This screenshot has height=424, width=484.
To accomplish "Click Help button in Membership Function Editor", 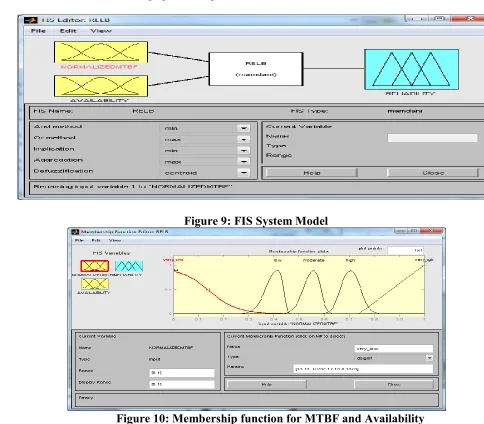I will point(267,384).
